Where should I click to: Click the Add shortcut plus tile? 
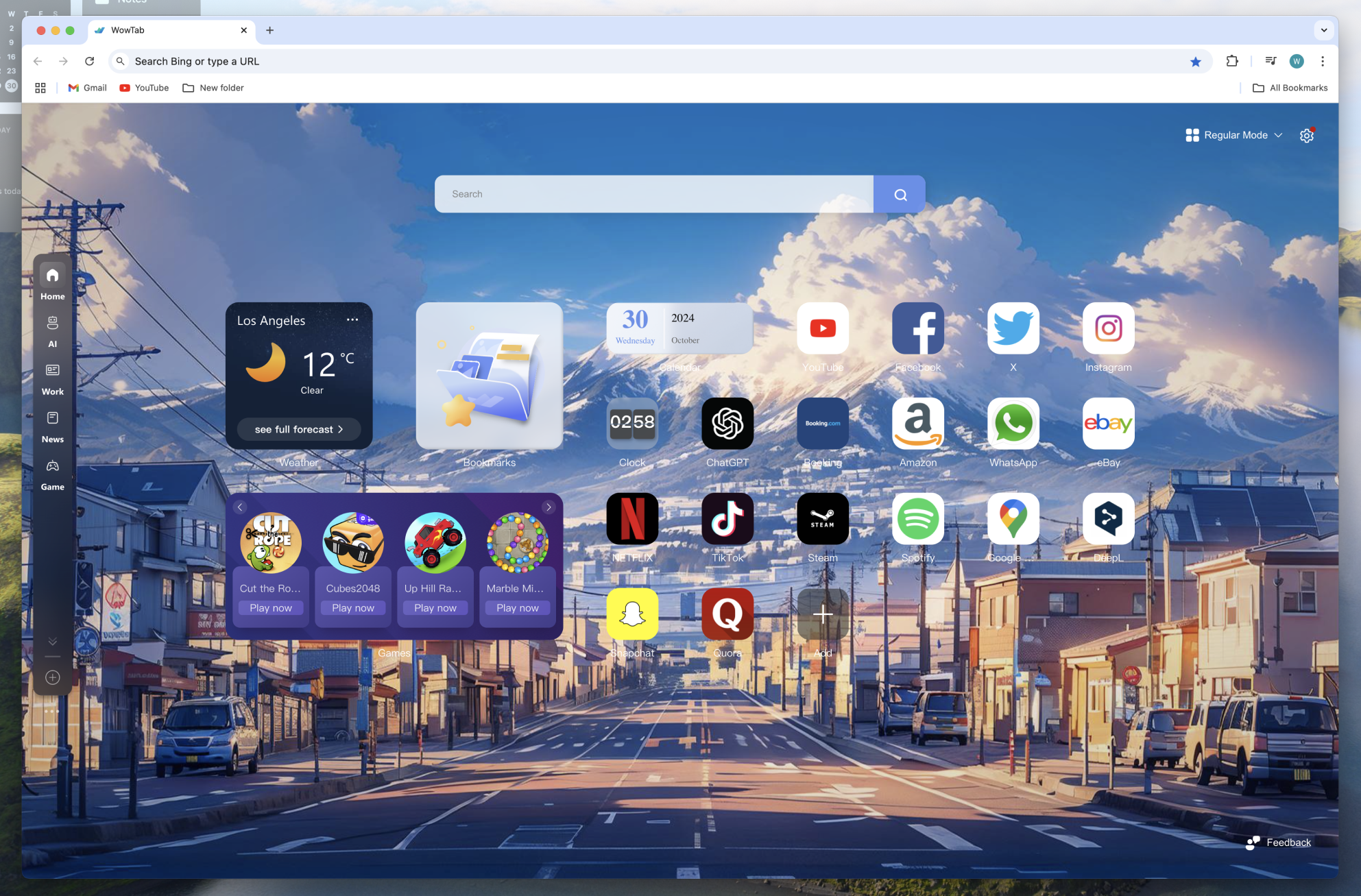click(823, 614)
